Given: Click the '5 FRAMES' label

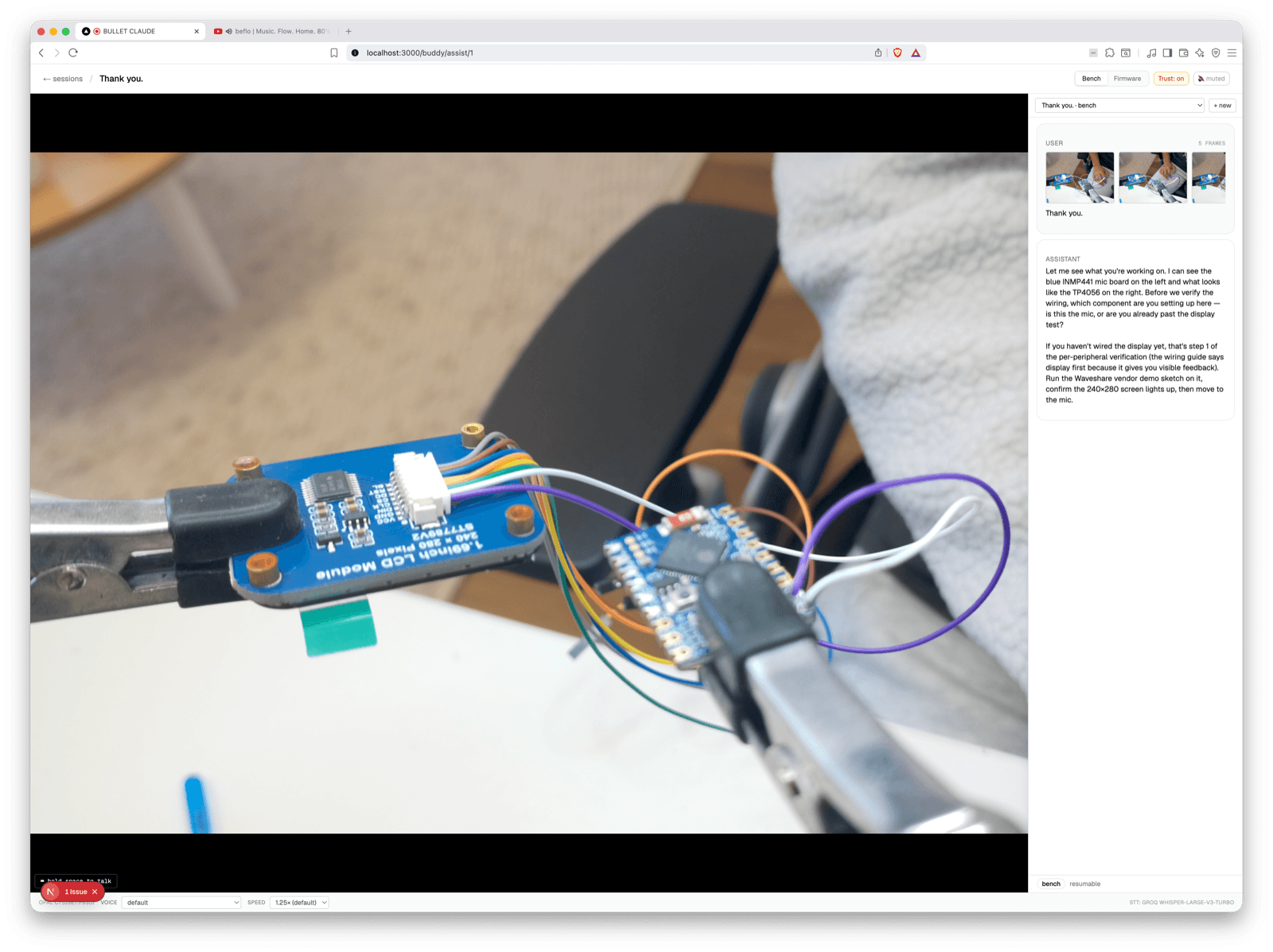Looking at the screenshot, I should point(1212,143).
